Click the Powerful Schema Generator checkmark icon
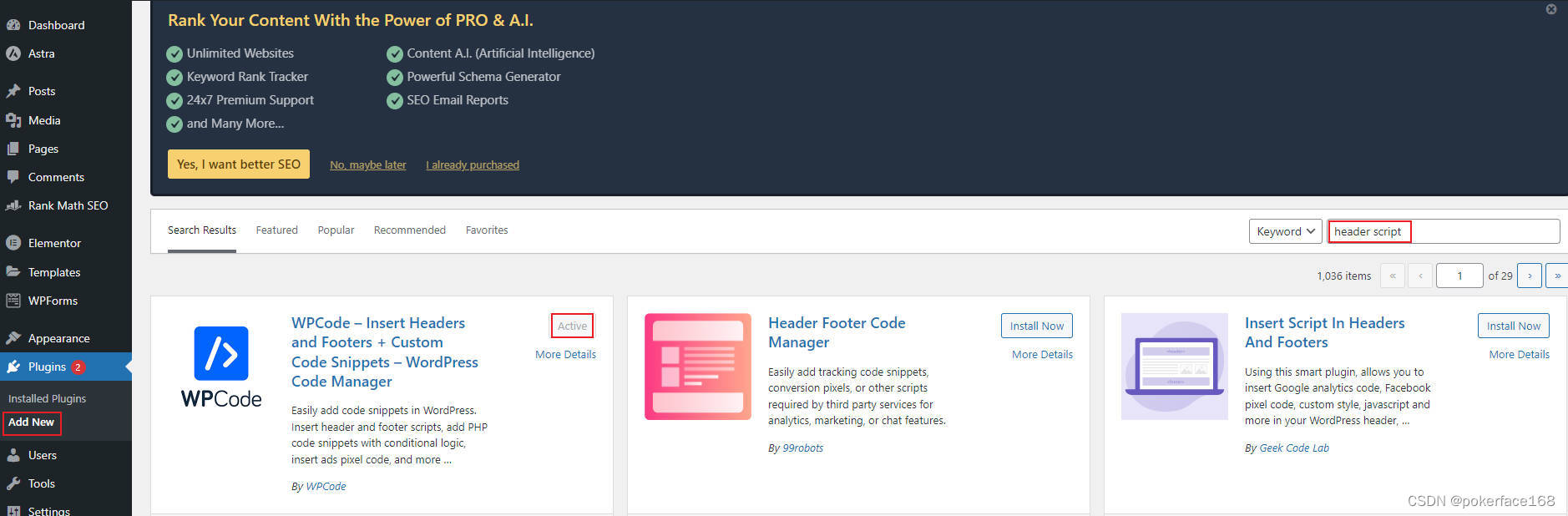This screenshot has height=516, width=1568. coord(395,78)
